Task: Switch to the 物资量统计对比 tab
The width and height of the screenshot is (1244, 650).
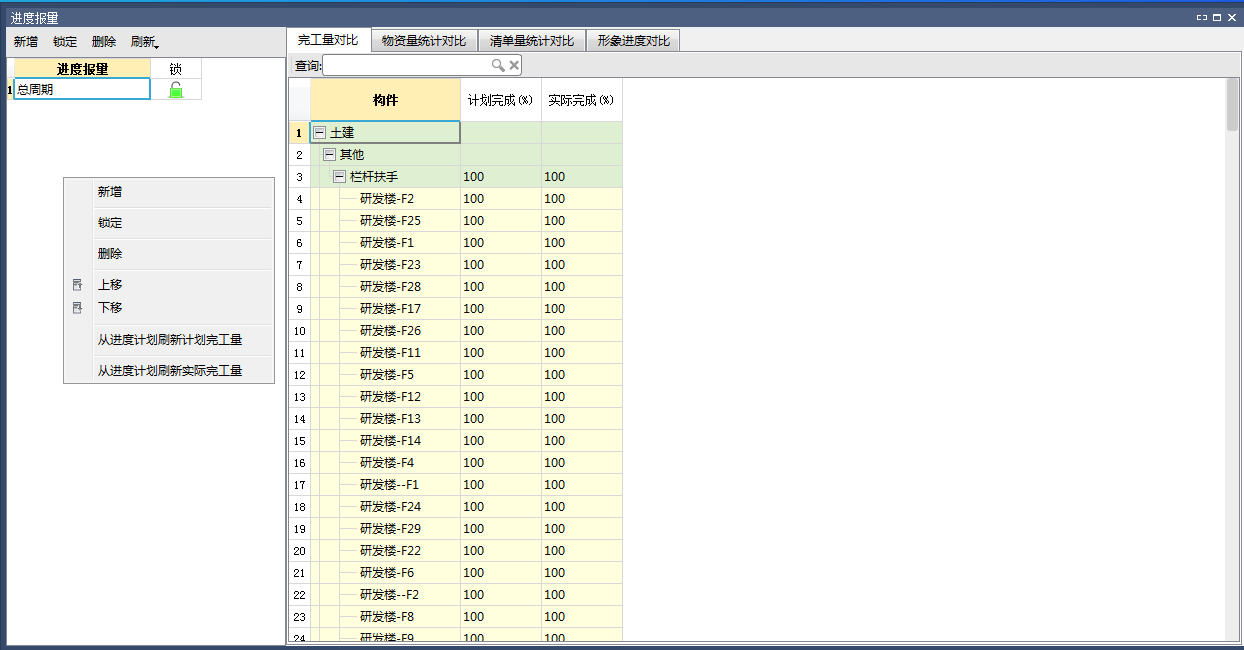Action: pos(424,41)
